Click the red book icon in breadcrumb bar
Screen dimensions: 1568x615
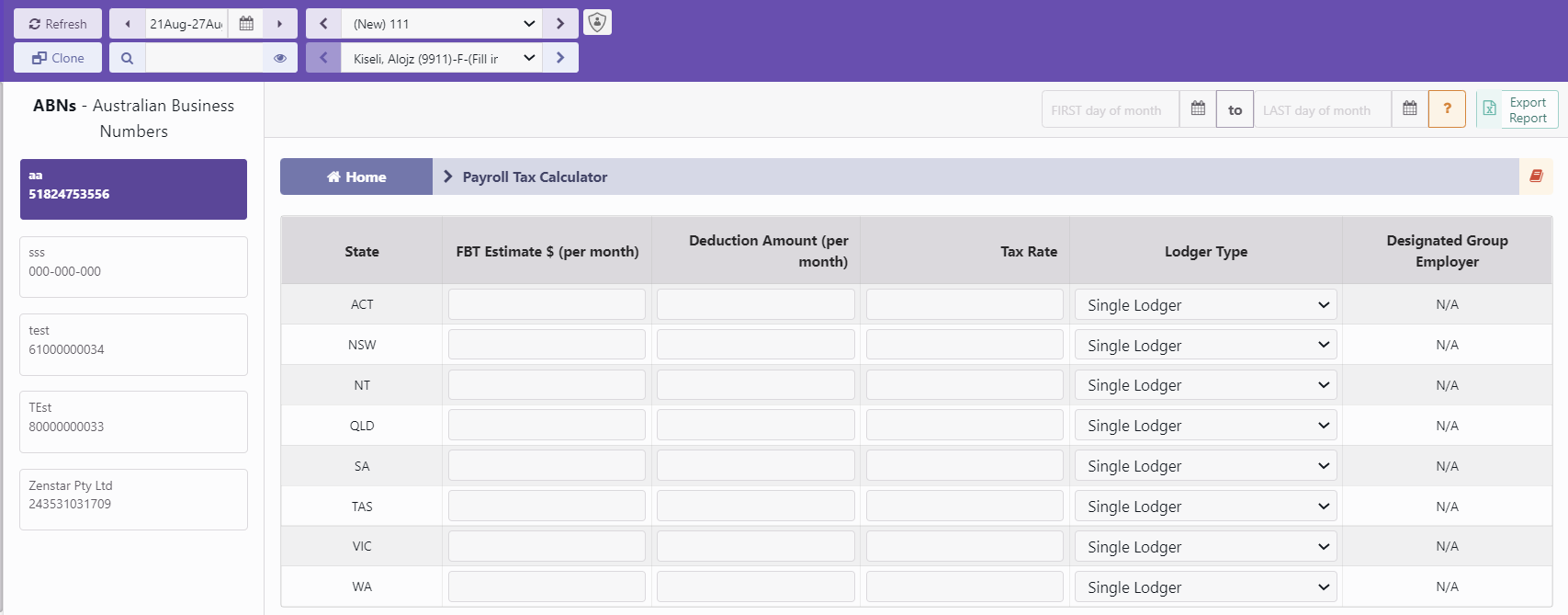pos(1536,176)
